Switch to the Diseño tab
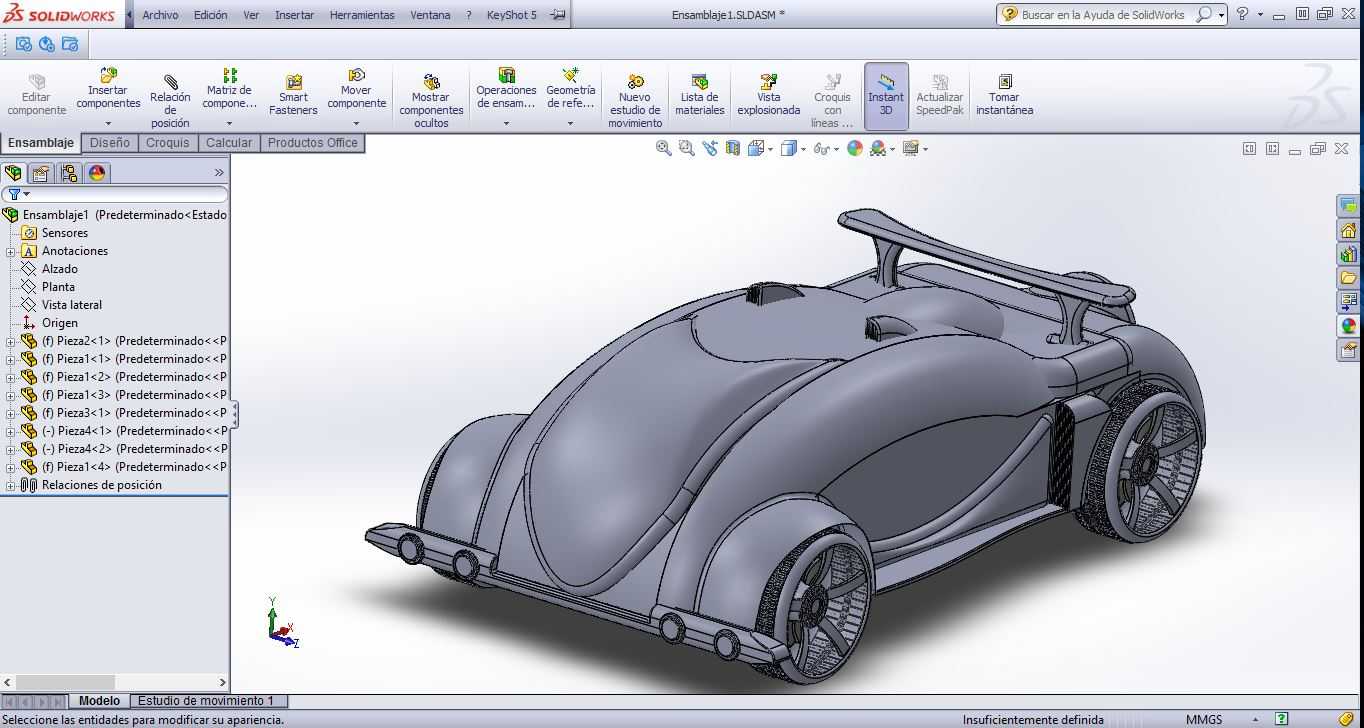 109,143
